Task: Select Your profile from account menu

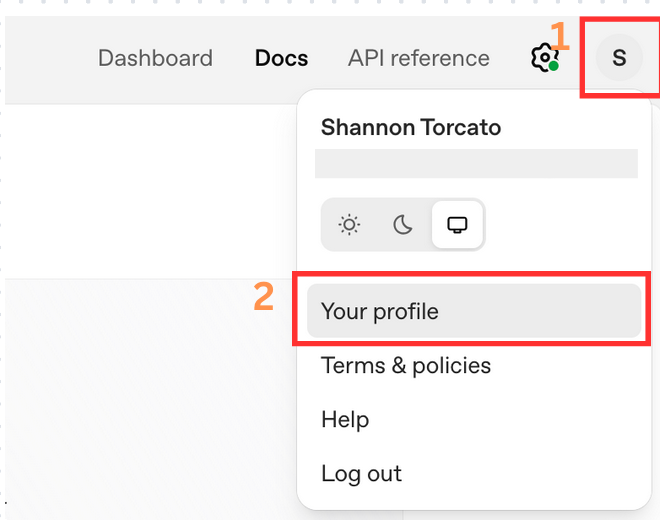Action: (380, 311)
